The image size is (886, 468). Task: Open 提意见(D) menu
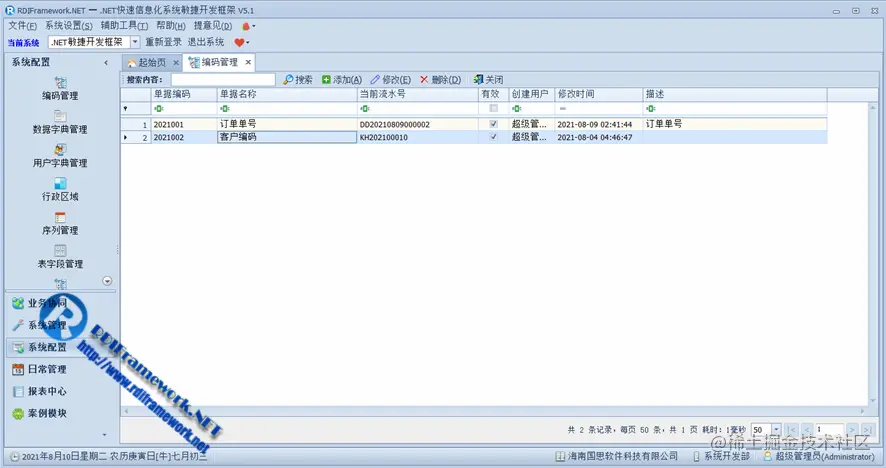tap(212, 26)
